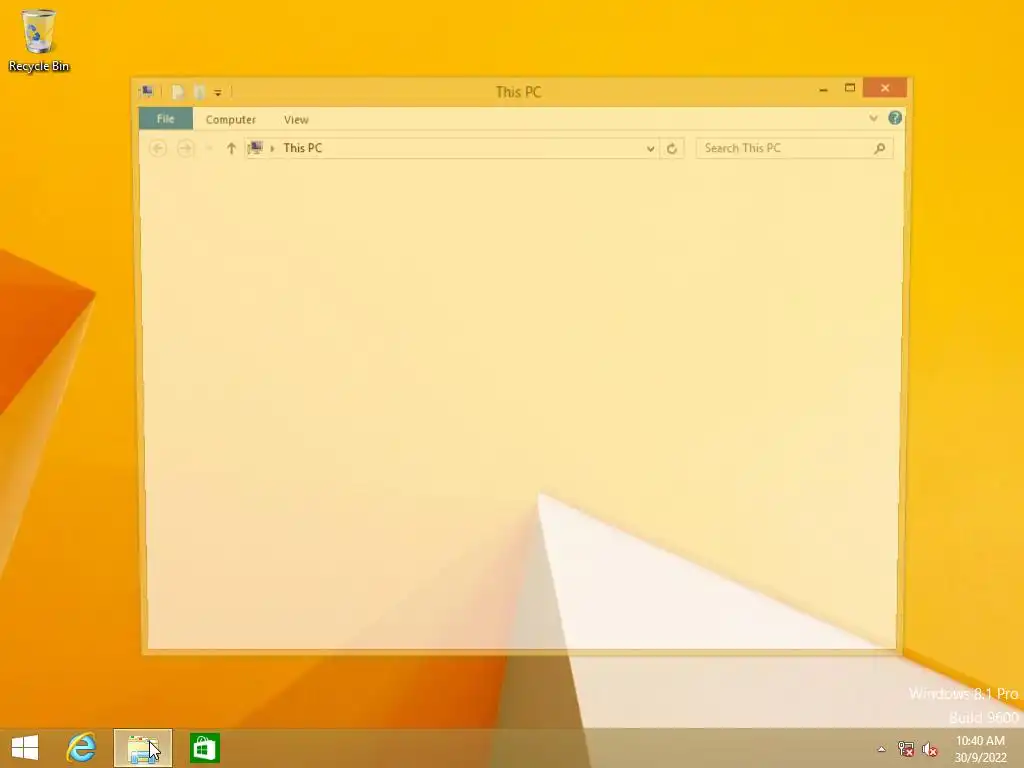Screen dimensions: 1024x768
Task: Click the search magnifier icon
Action: pyautogui.click(x=880, y=148)
